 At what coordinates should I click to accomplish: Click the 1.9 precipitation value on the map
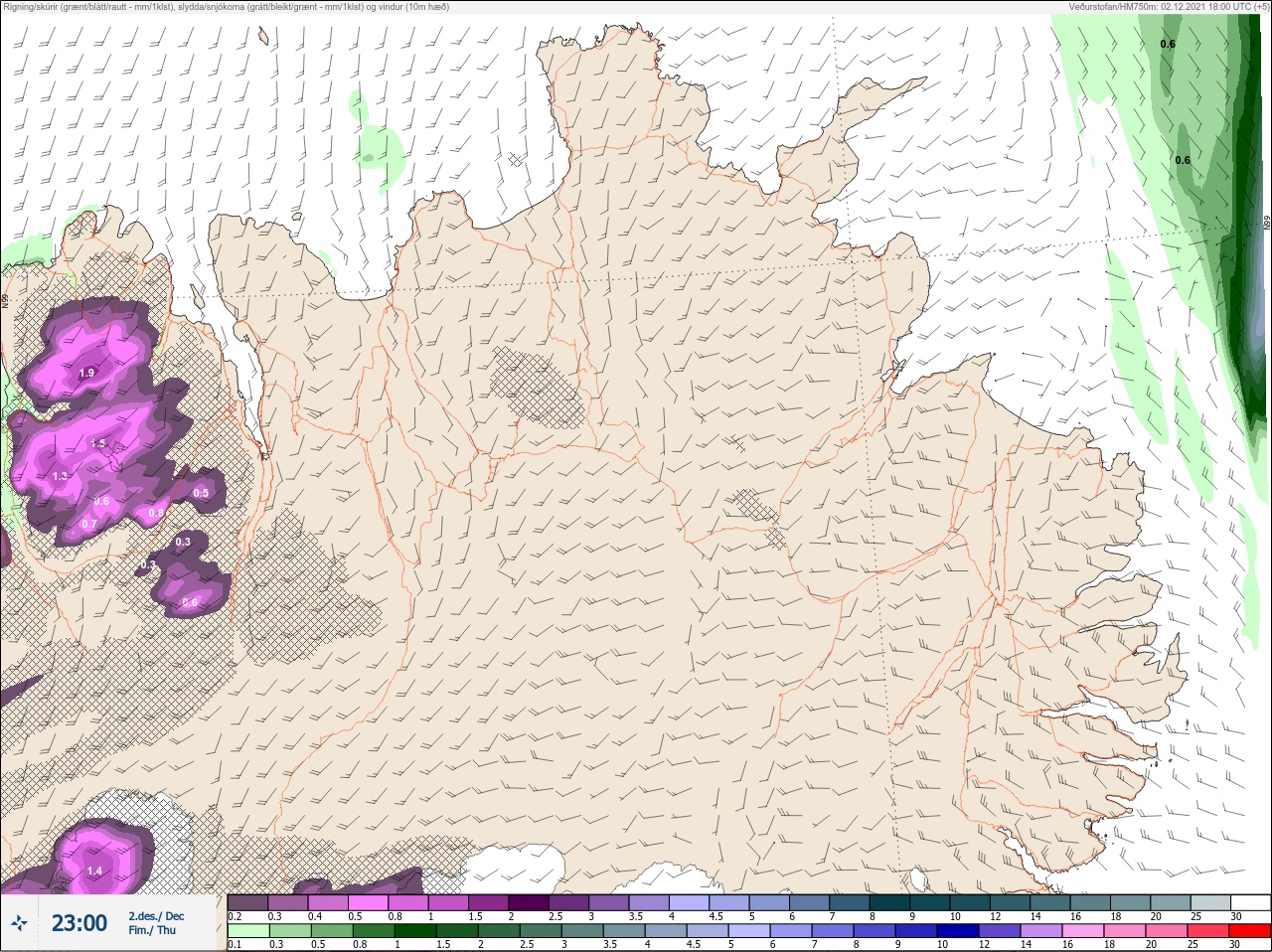[x=86, y=374]
